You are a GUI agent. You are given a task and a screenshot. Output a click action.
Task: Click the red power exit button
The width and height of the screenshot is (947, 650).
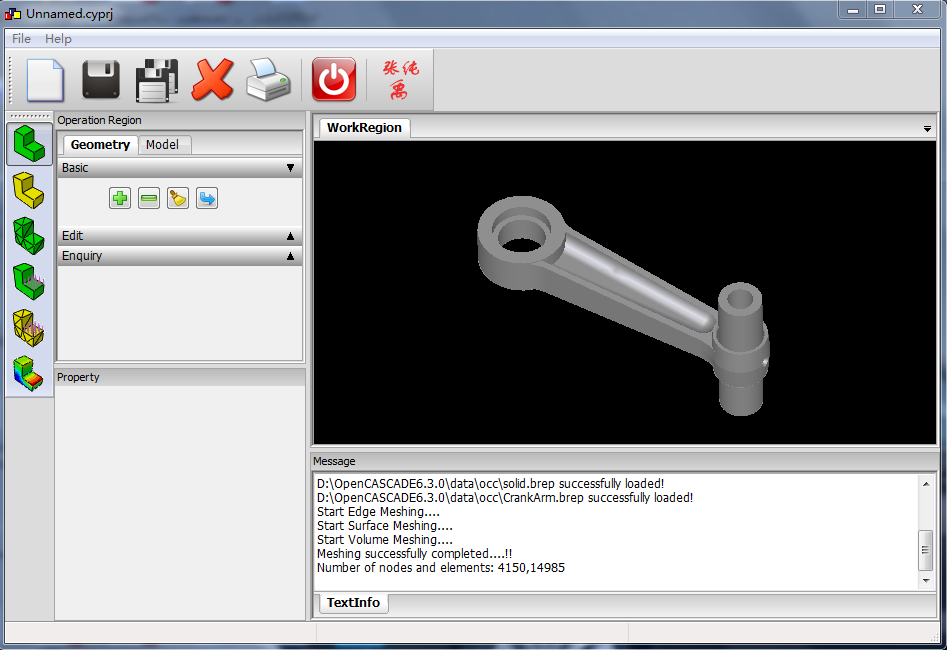click(334, 79)
